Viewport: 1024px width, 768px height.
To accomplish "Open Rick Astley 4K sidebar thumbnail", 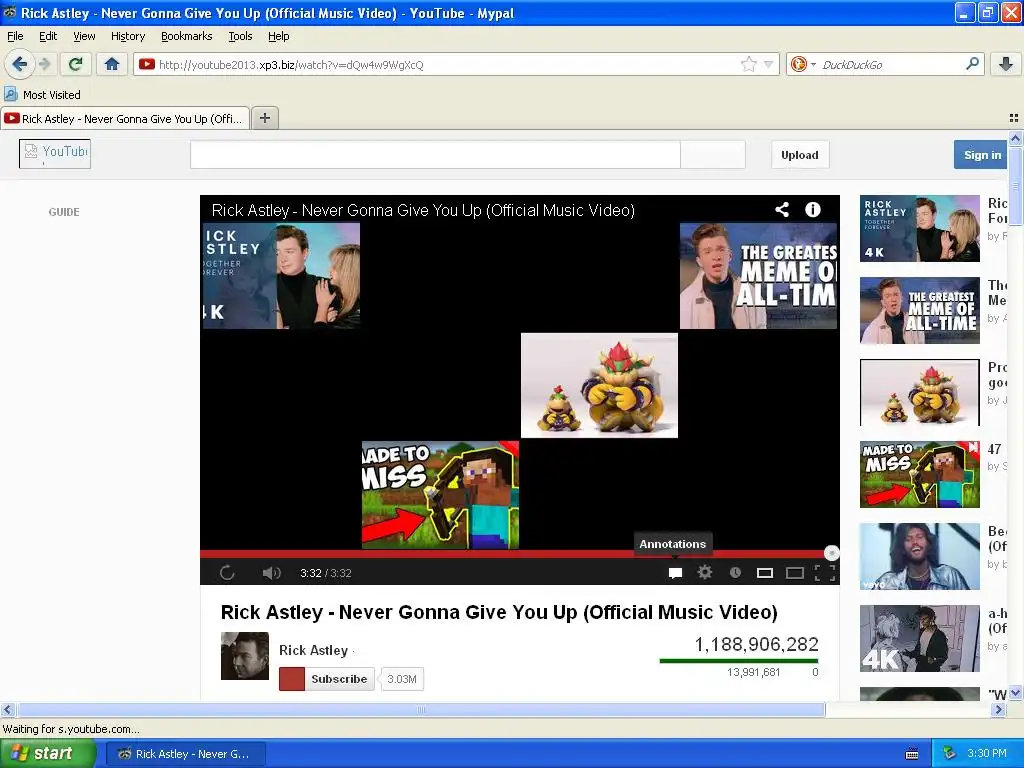I will tap(920, 228).
